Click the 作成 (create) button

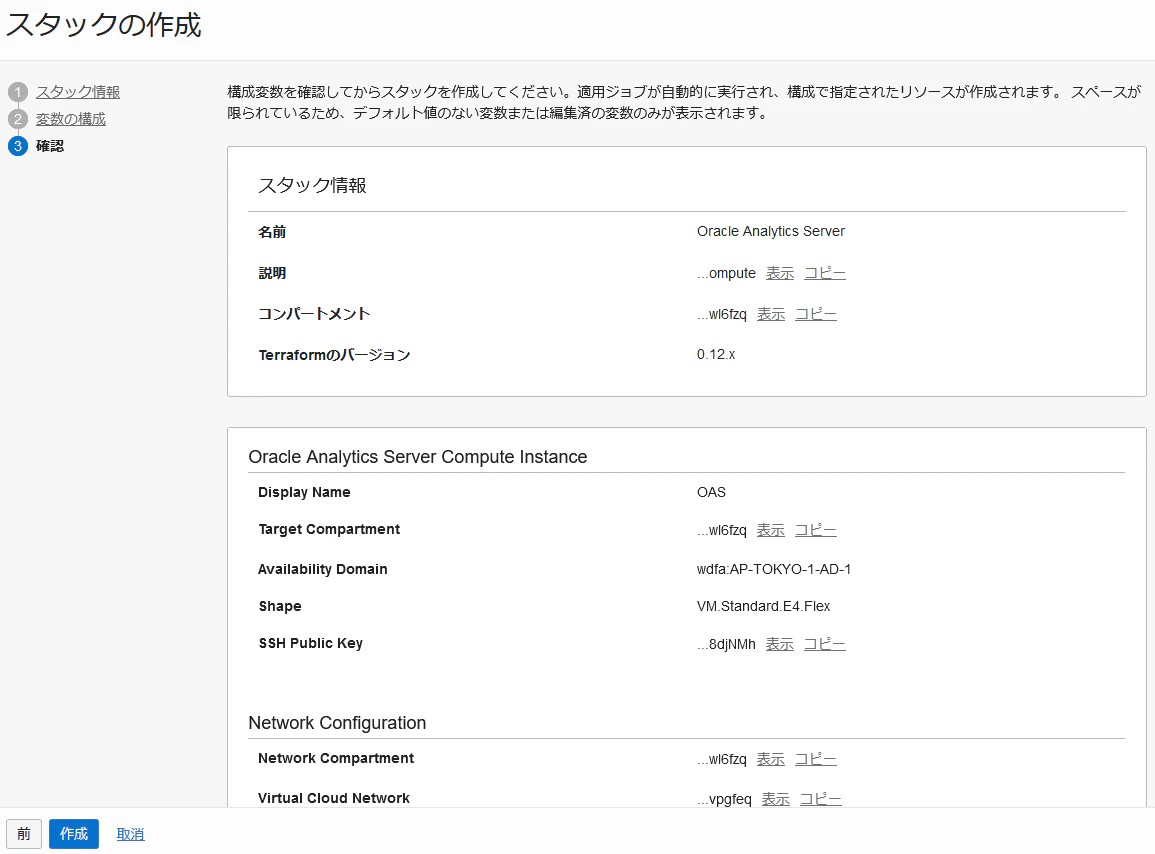coord(74,834)
